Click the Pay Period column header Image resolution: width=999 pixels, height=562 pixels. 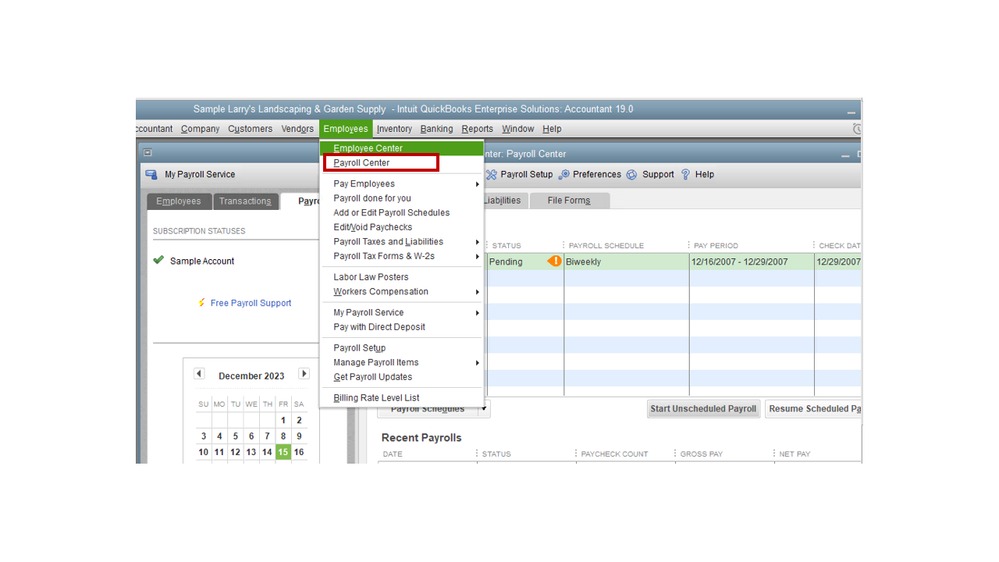point(716,245)
